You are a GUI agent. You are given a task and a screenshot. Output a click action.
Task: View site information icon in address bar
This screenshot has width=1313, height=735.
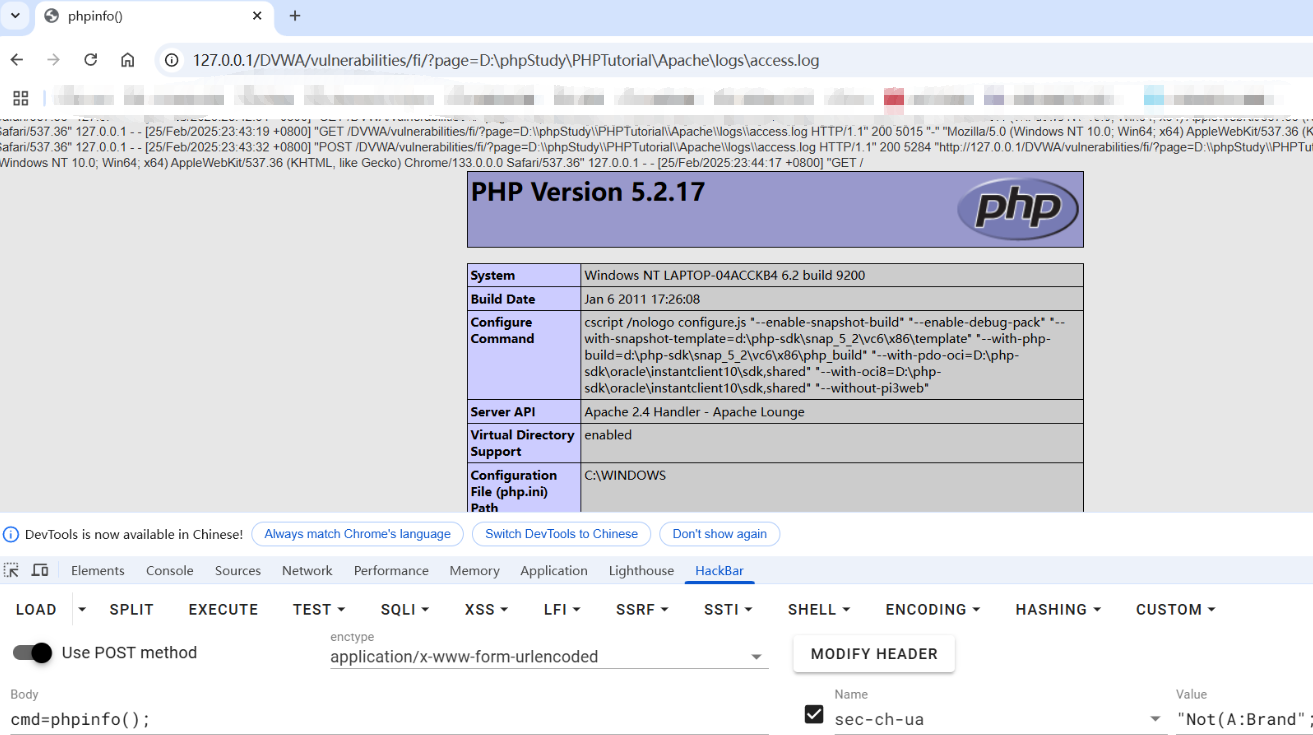click(x=172, y=60)
